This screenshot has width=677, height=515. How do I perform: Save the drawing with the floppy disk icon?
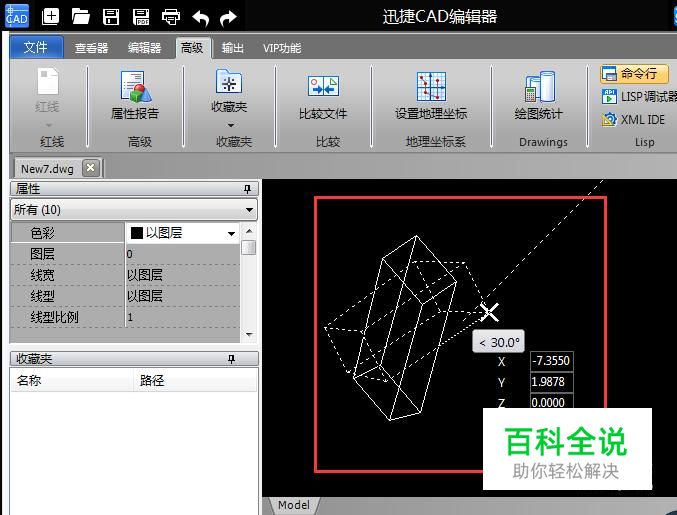pyautogui.click(x=111, y=17)
